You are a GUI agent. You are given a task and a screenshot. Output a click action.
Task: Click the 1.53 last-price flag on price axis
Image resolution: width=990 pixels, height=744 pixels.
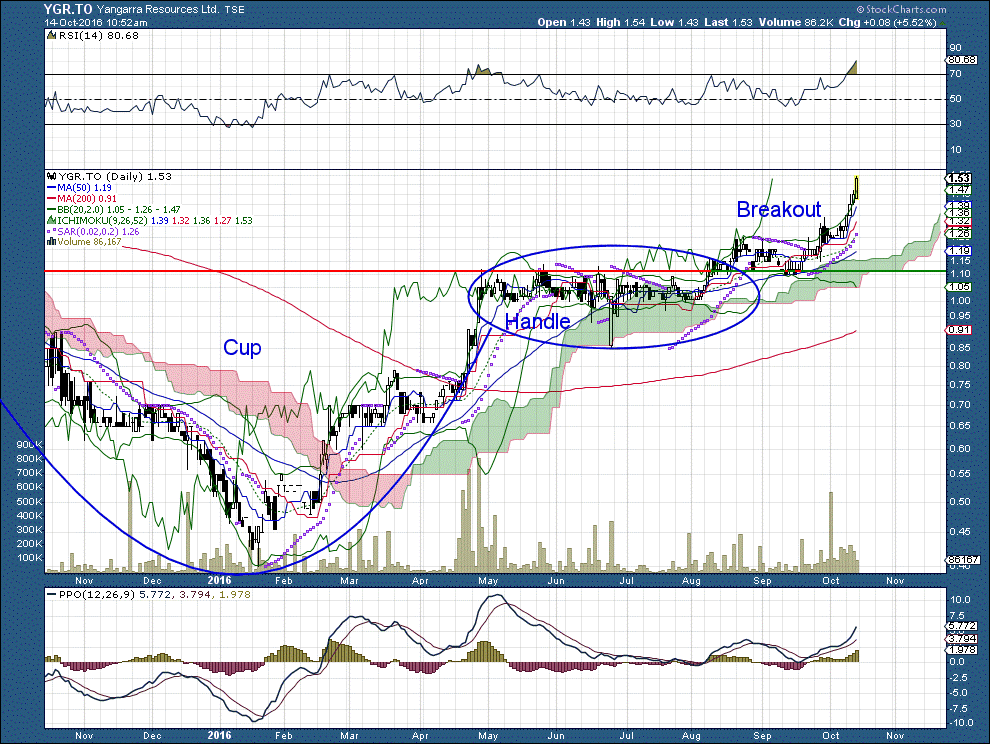click(x=960, y=179)
